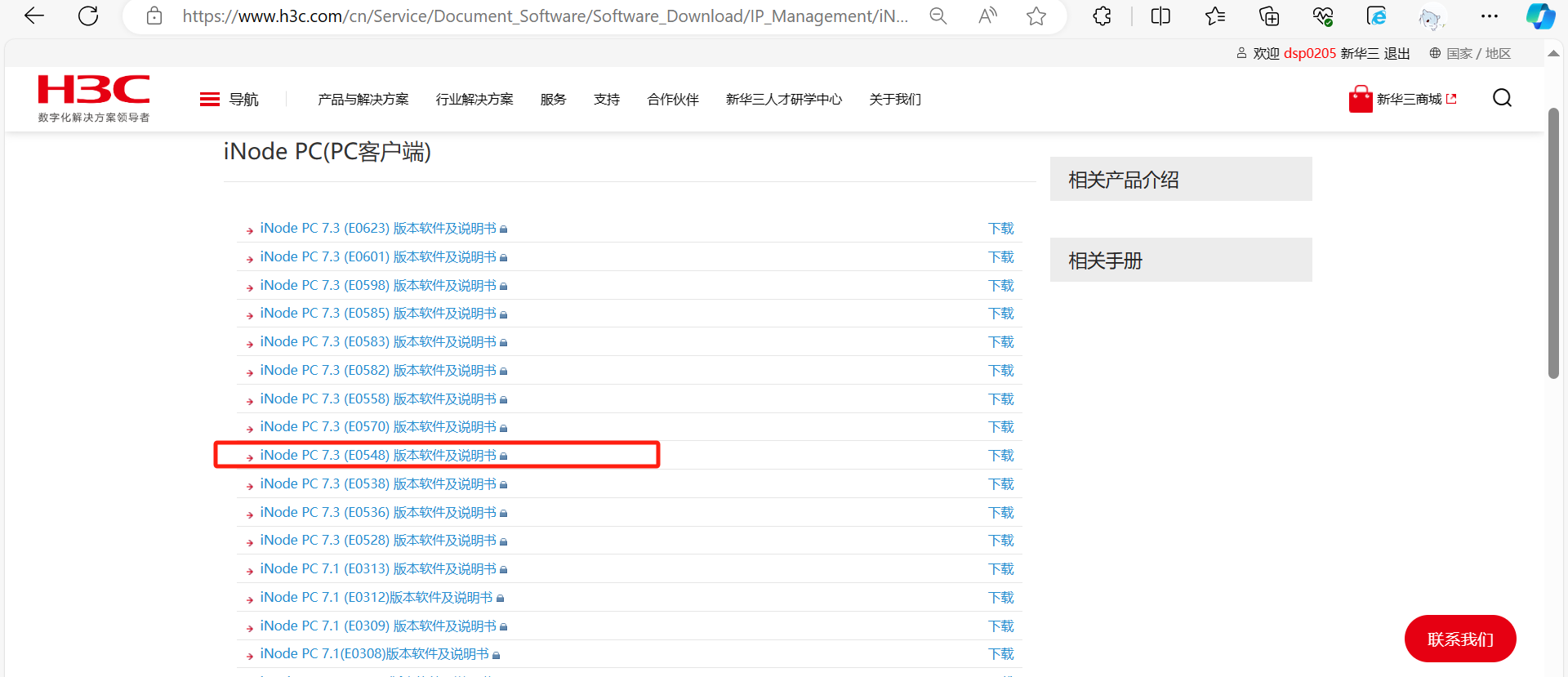Open iNode PC 7.1(E0308) software link
This screenshot has height=677, width=1568.
coord(374,654)
